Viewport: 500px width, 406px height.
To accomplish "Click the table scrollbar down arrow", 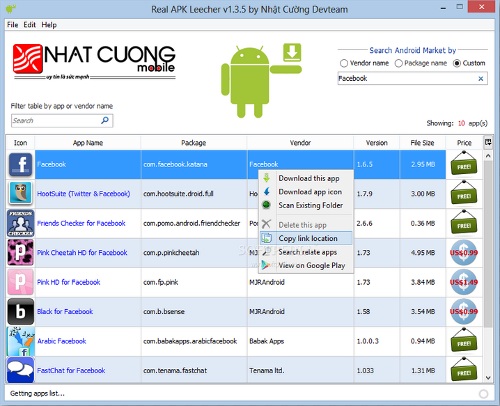I will click(x=488, y=378).
